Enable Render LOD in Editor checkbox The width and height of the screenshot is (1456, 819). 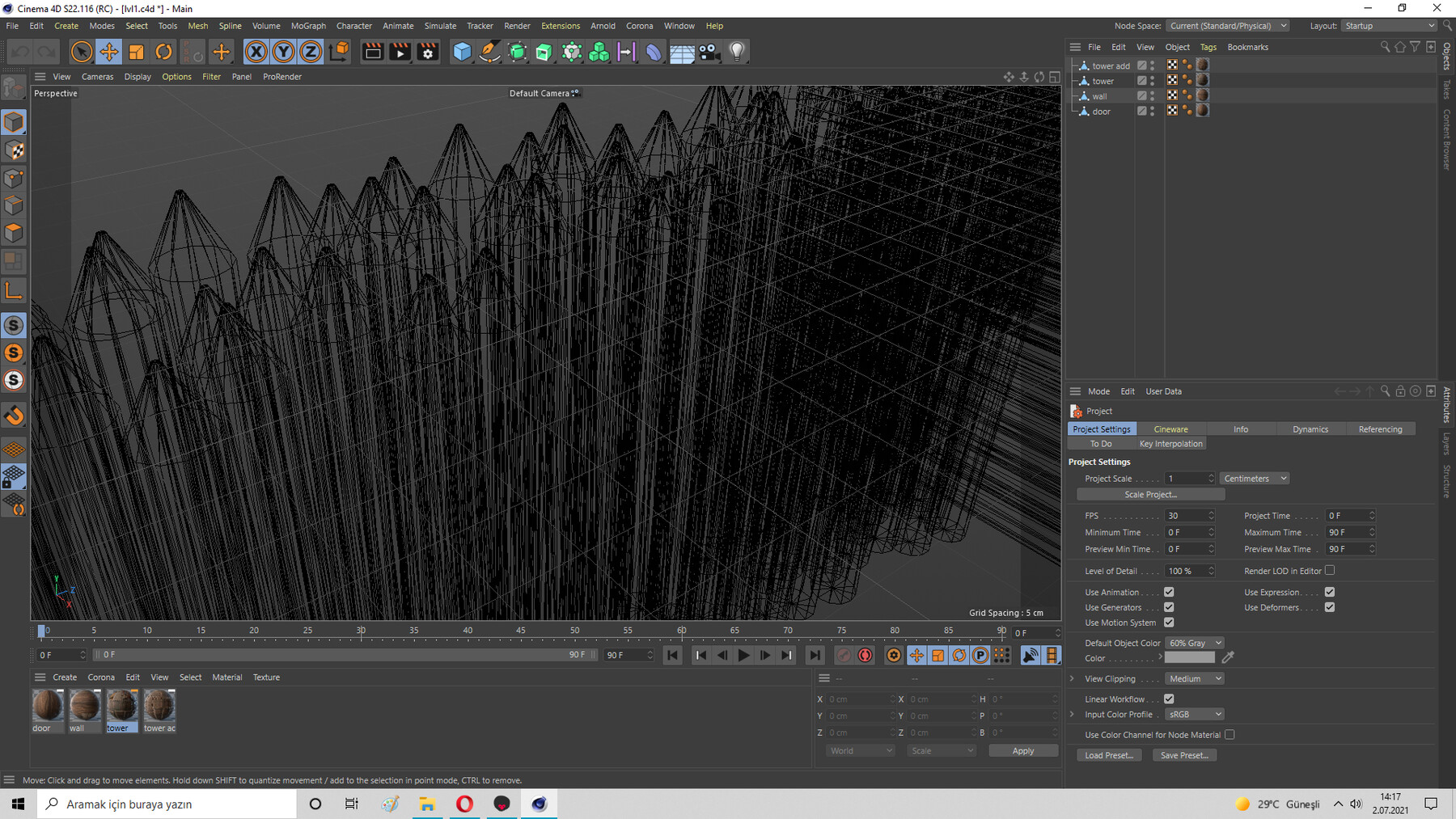(1330, 570)
